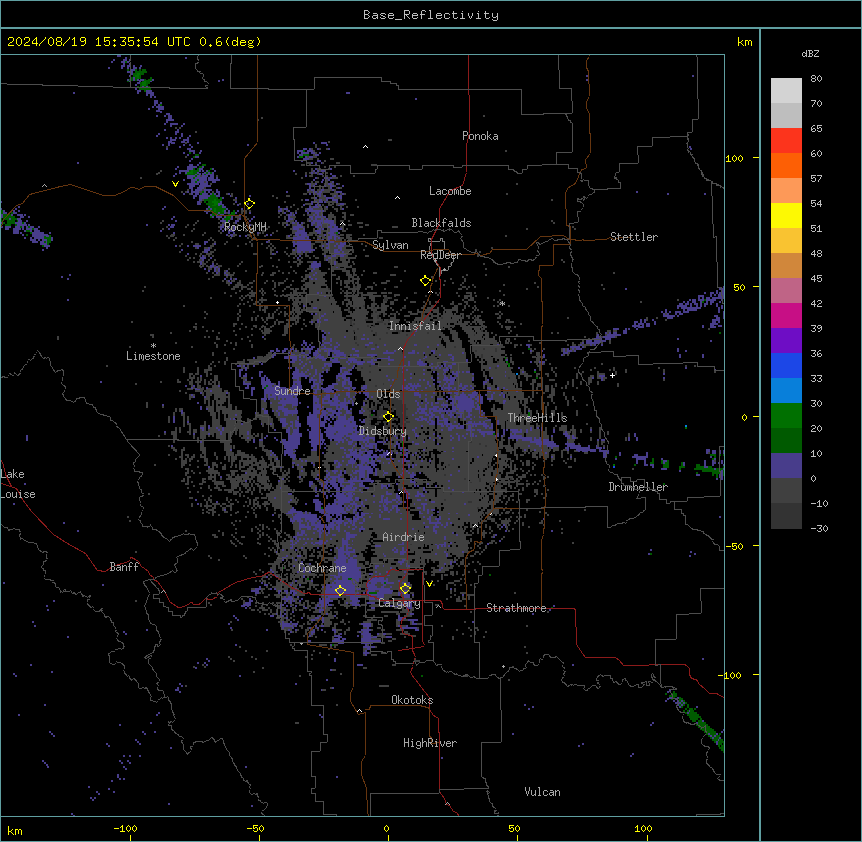Click the Blackfalds label

[x=441, y=223]
